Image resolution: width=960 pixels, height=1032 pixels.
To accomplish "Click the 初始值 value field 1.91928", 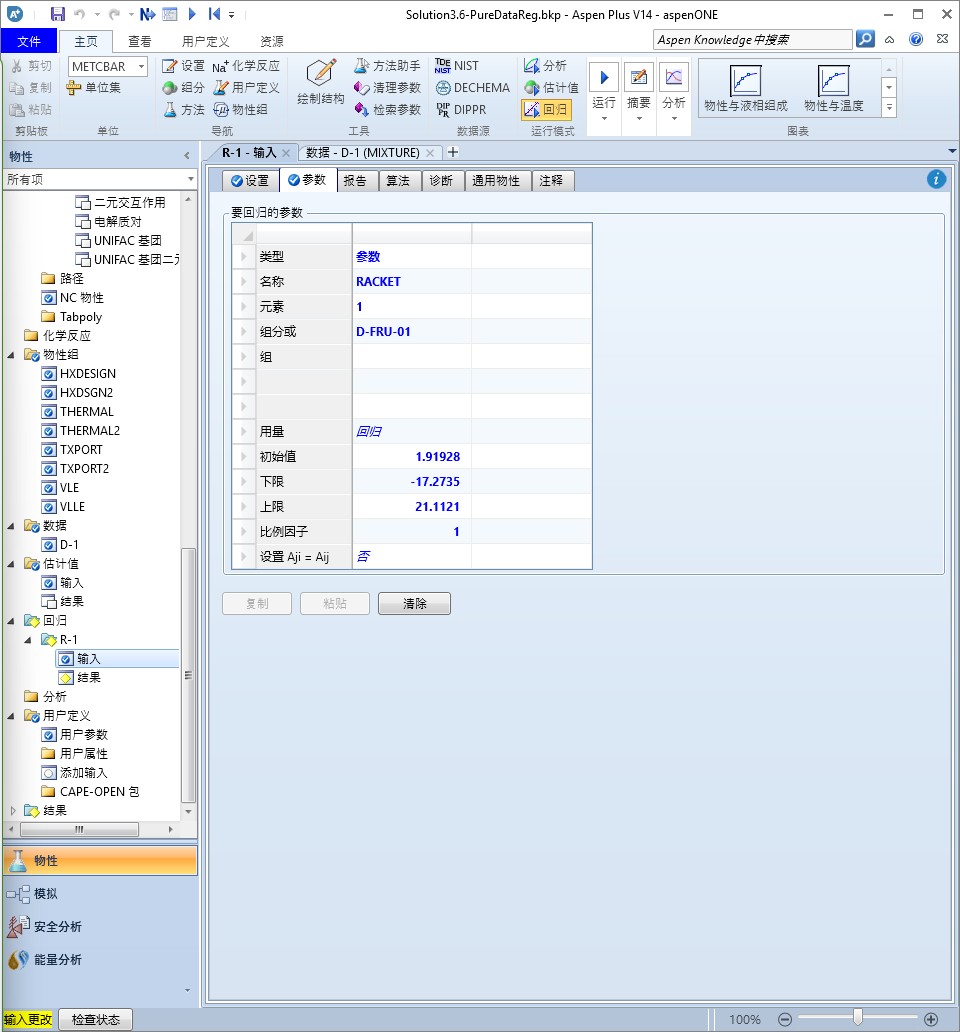I will coord(411,456).
